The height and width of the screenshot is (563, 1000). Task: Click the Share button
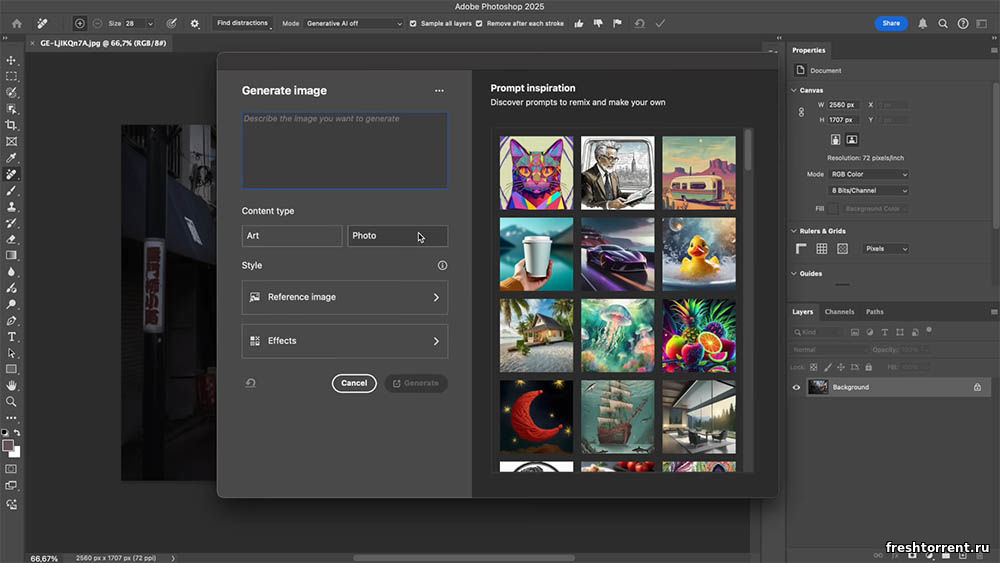pos(891,24)
